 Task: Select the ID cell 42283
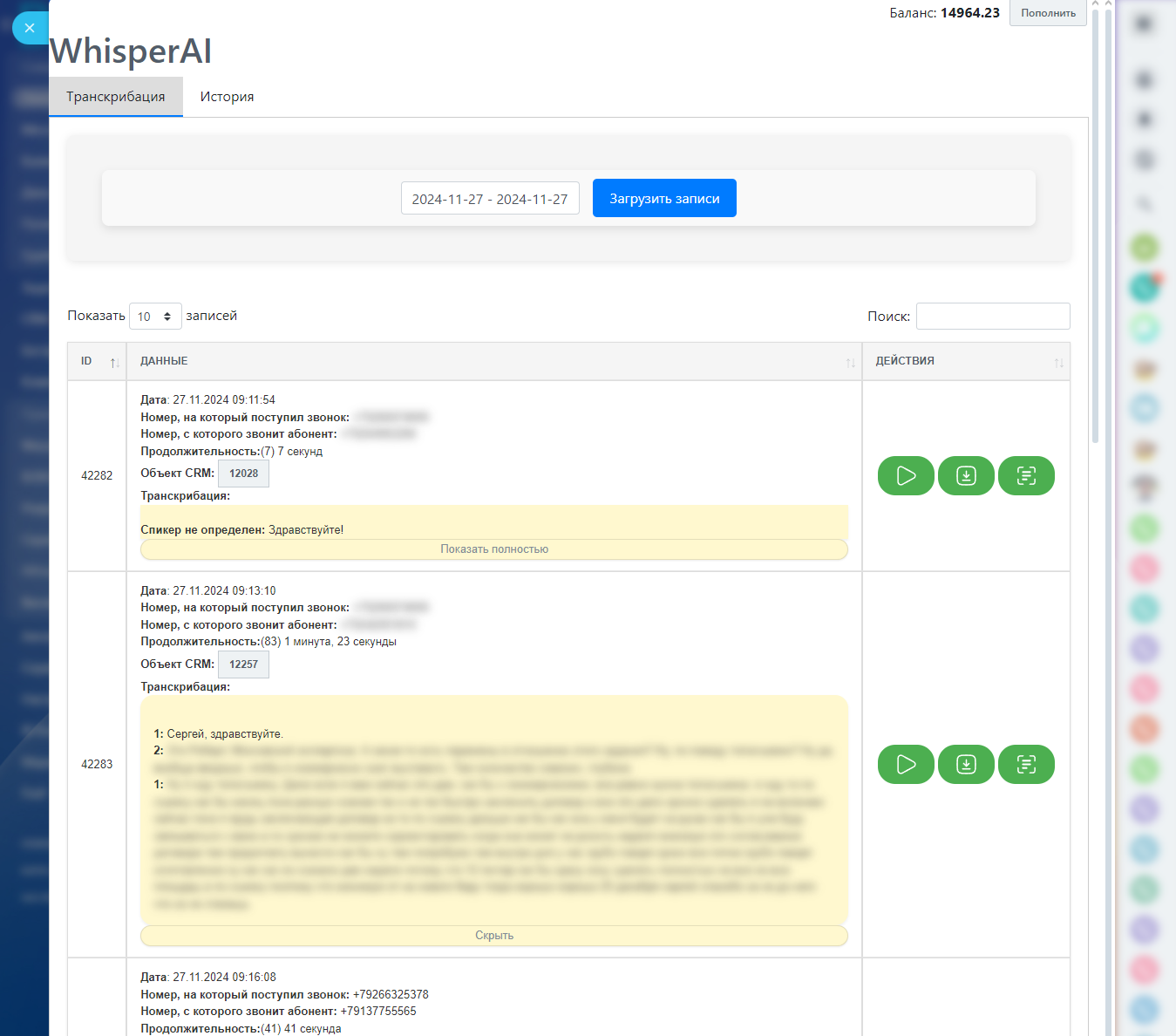pos(97,764)
